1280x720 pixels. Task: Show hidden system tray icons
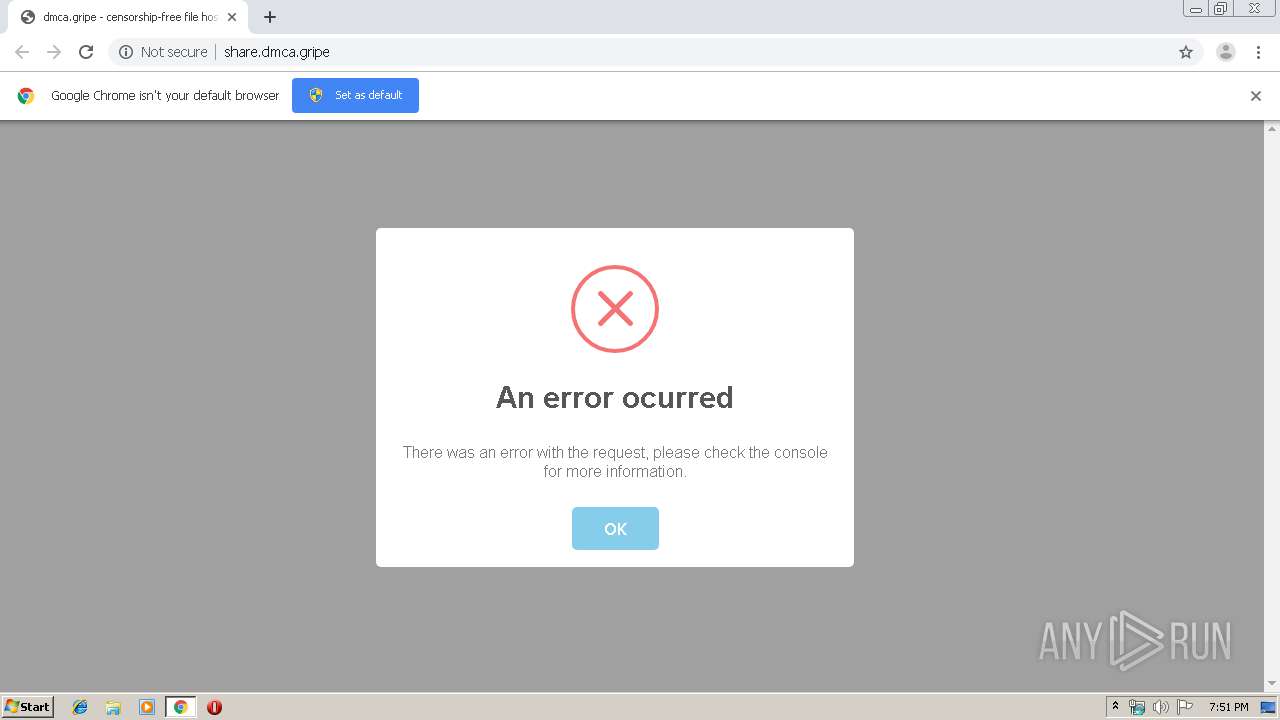(1115, 707)
